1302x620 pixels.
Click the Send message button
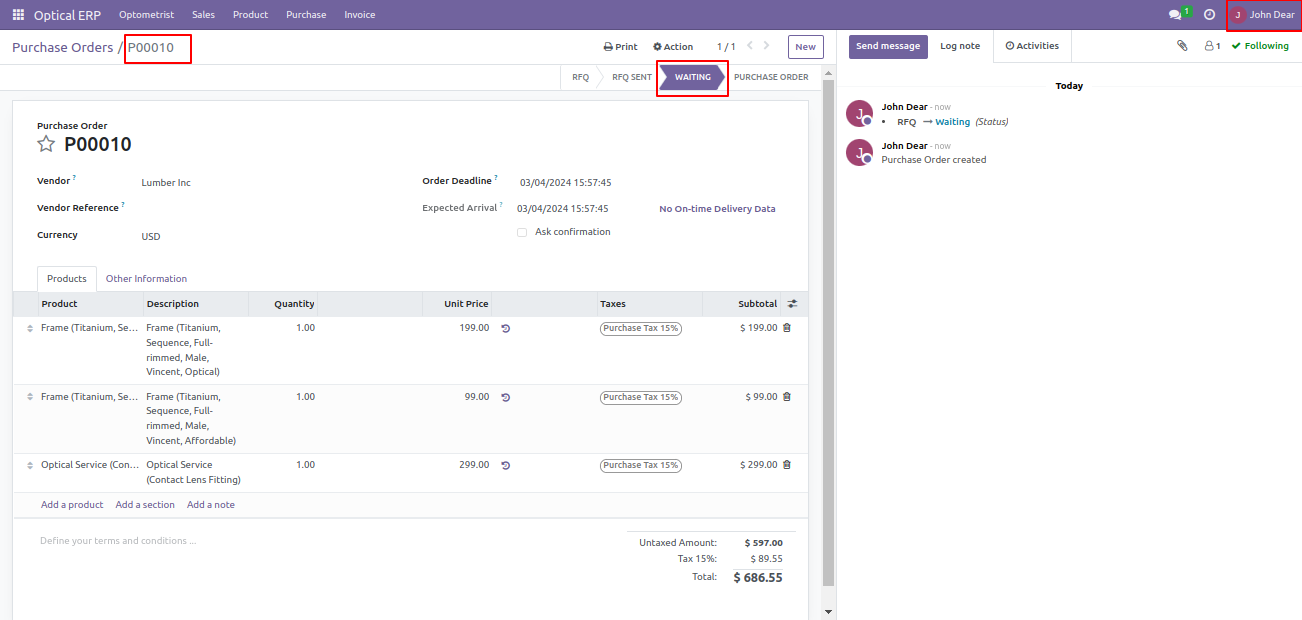(888, 46)
